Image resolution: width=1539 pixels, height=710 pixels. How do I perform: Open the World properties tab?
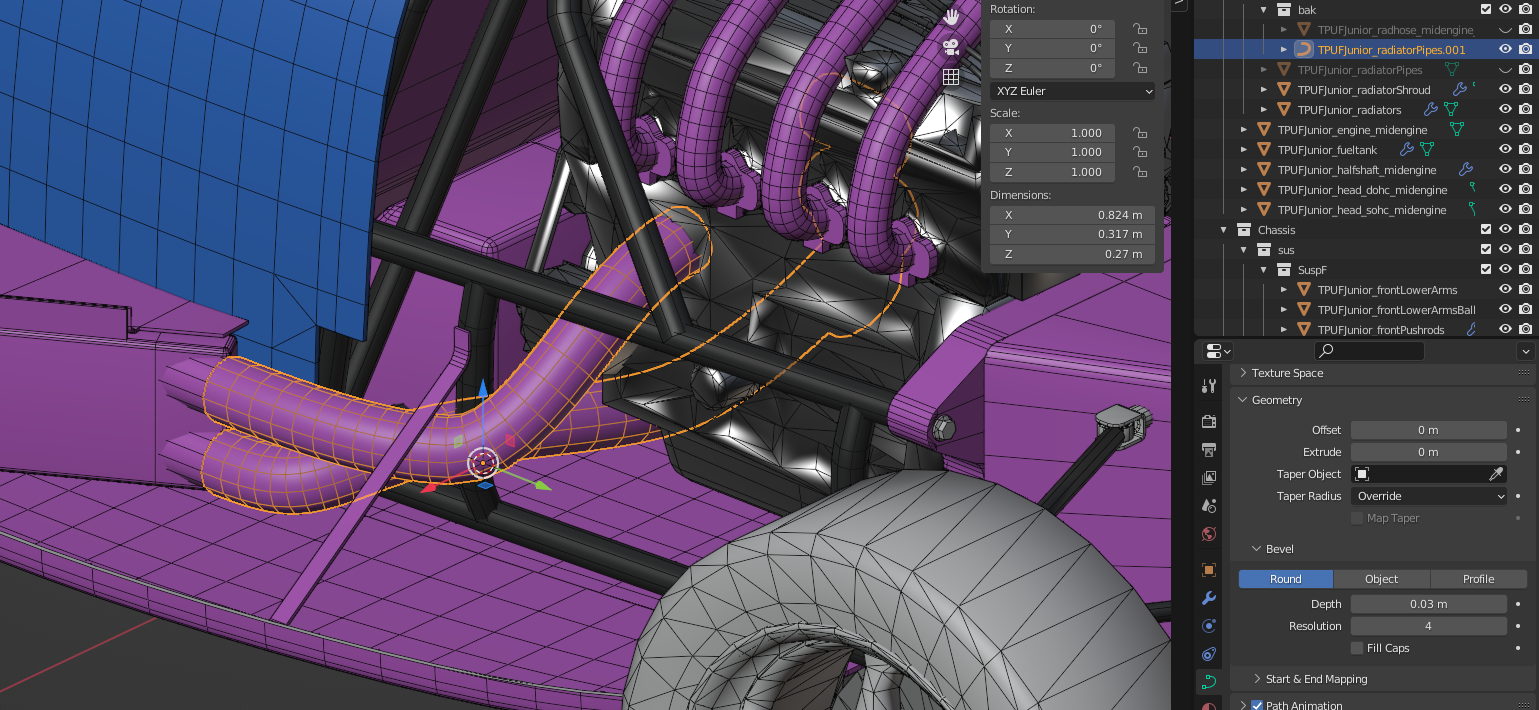1209,534
